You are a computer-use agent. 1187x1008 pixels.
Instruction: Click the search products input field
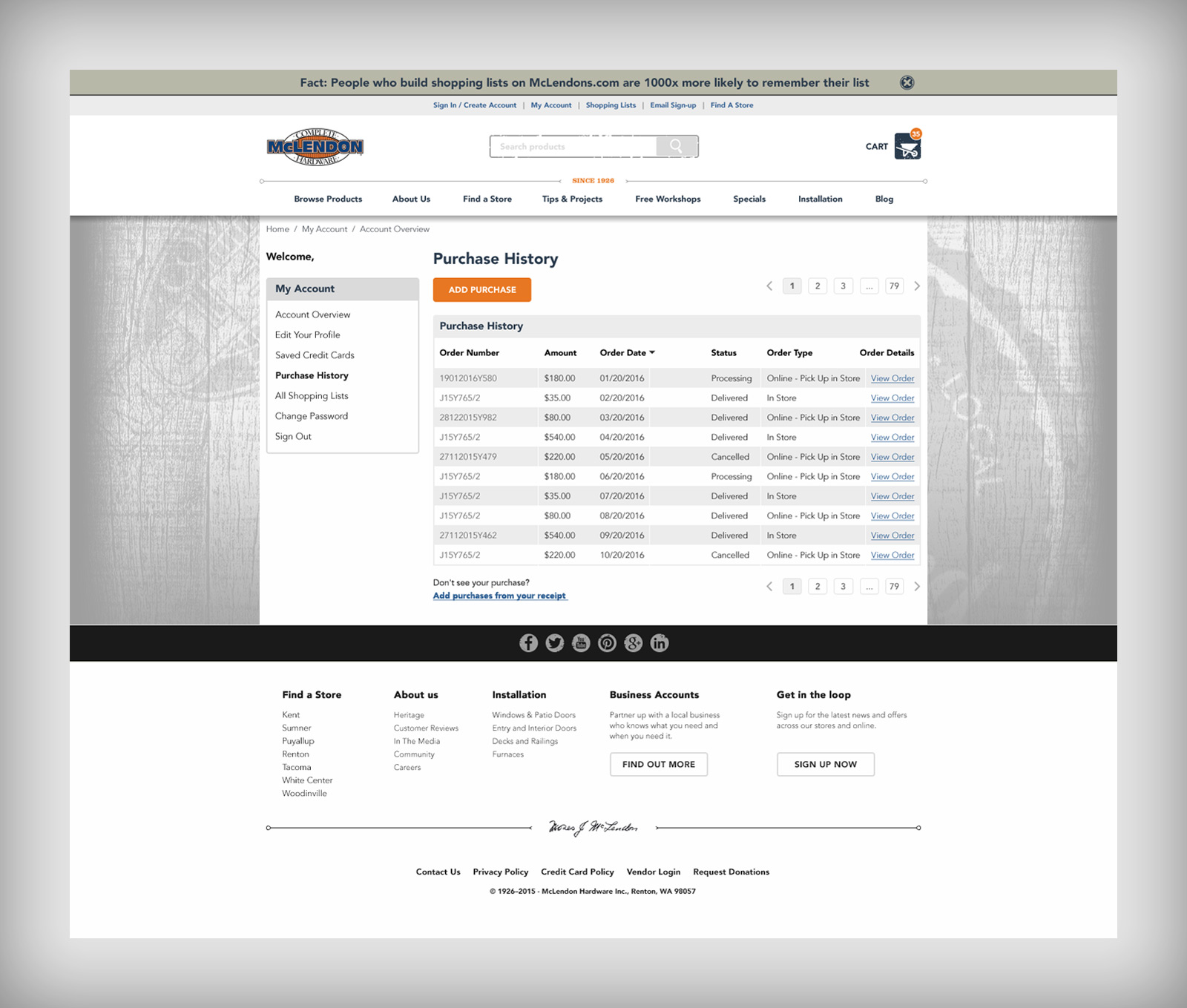click(x=573, y=146)
